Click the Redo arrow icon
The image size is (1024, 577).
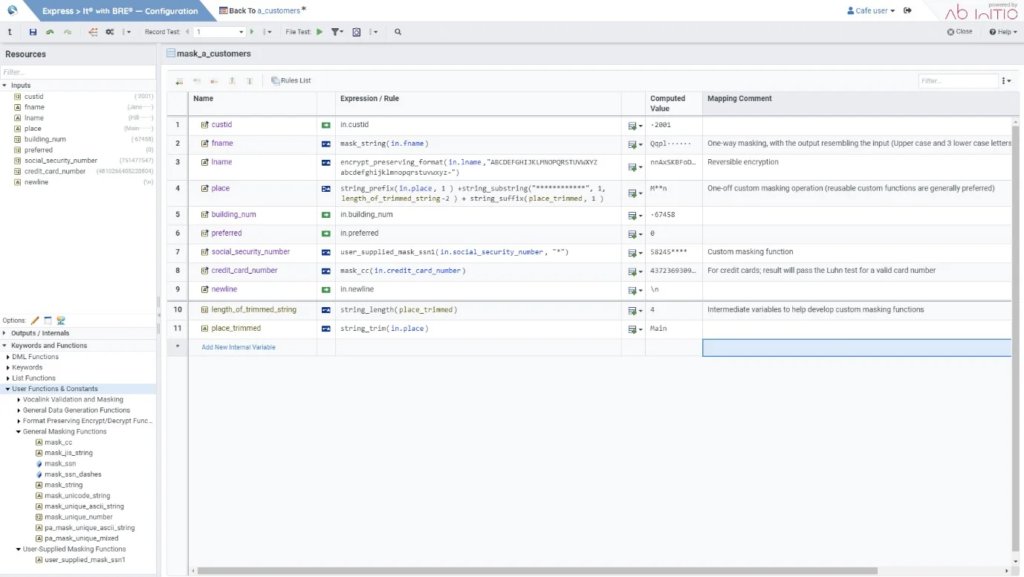tap(67, 32)
